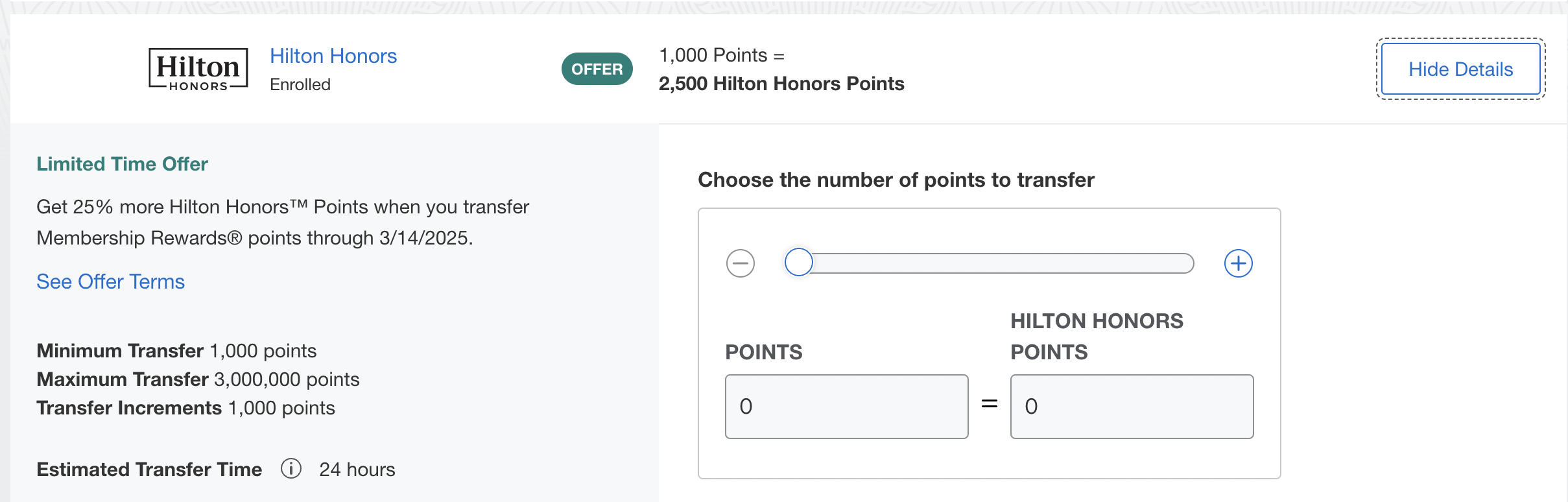Click the 24 hours transfer time text
Screen dimensions: 1568x502
(357, 469)
